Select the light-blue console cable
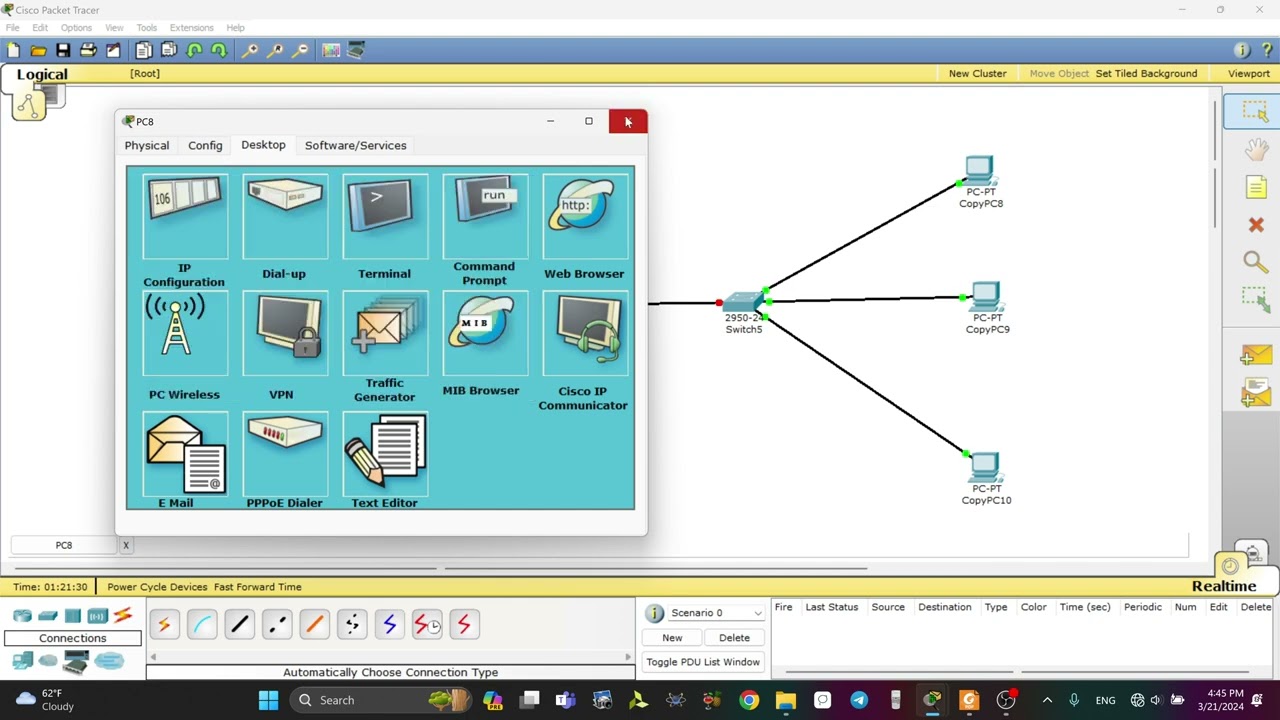Screen dimensions: 1280x720 pyautogui.click(x=202, y=625)
